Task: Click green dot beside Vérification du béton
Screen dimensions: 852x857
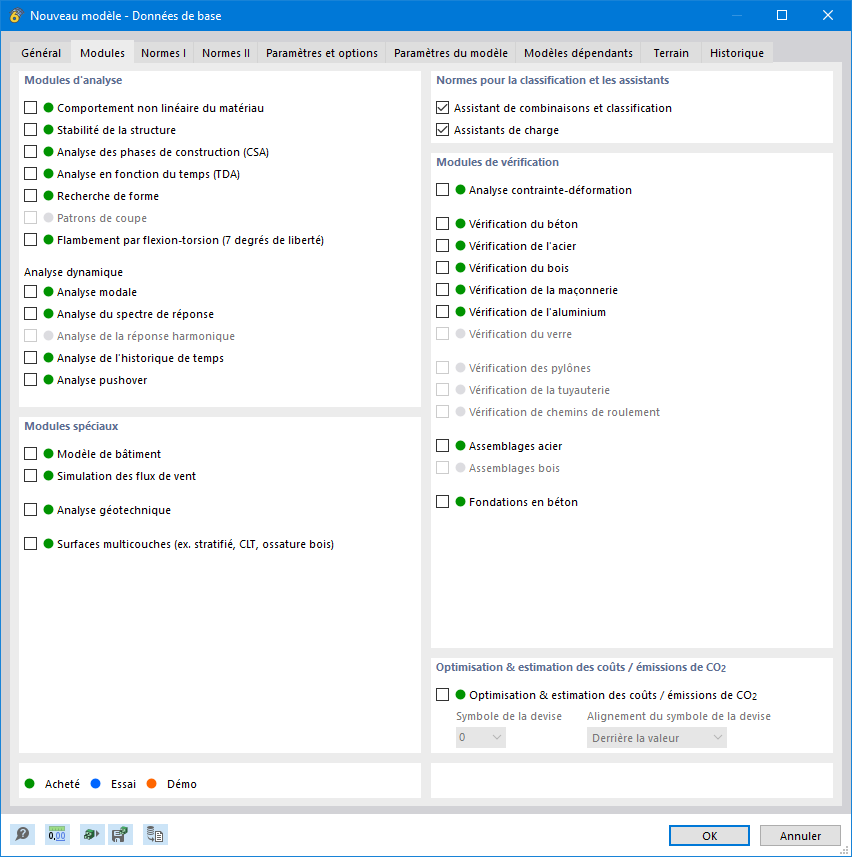Action: 460,224
